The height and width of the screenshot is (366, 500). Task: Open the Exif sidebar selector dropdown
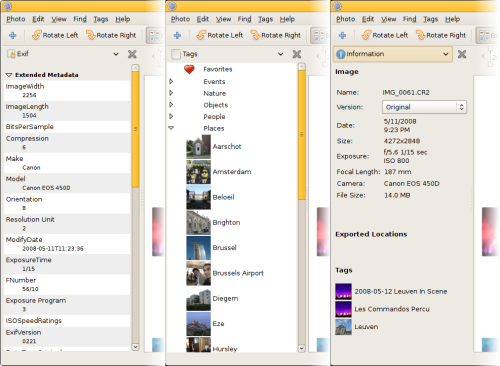tap(63, 54)
